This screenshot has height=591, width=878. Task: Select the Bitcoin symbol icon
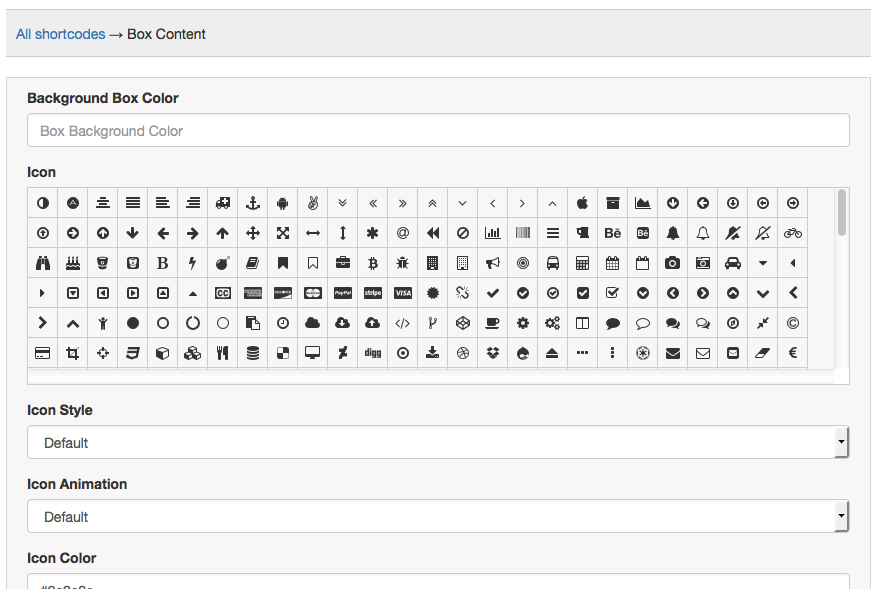[x=373, y=263]
